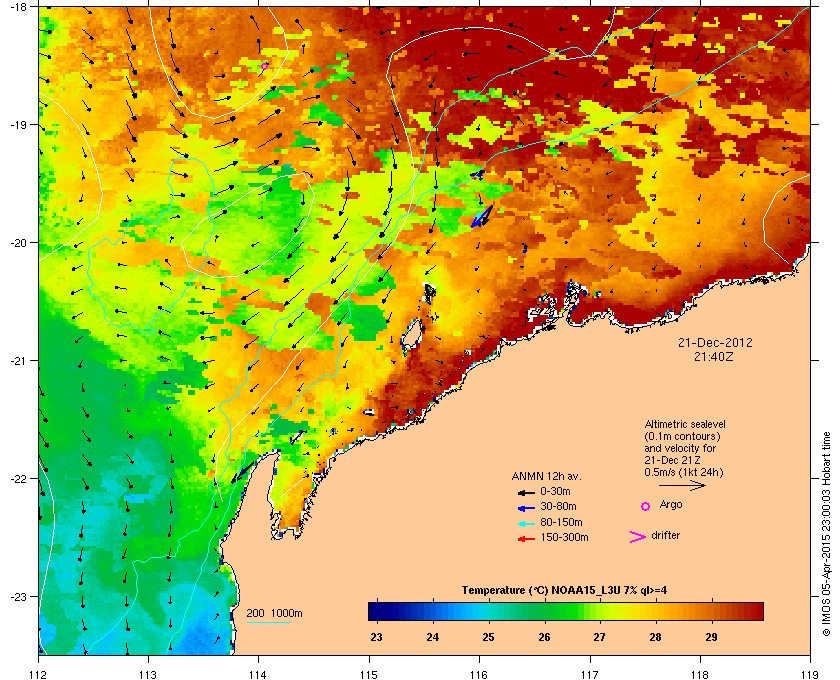
Task: Click the black 0-30m arrow legend symbol
Action: (x=526, y=492)
